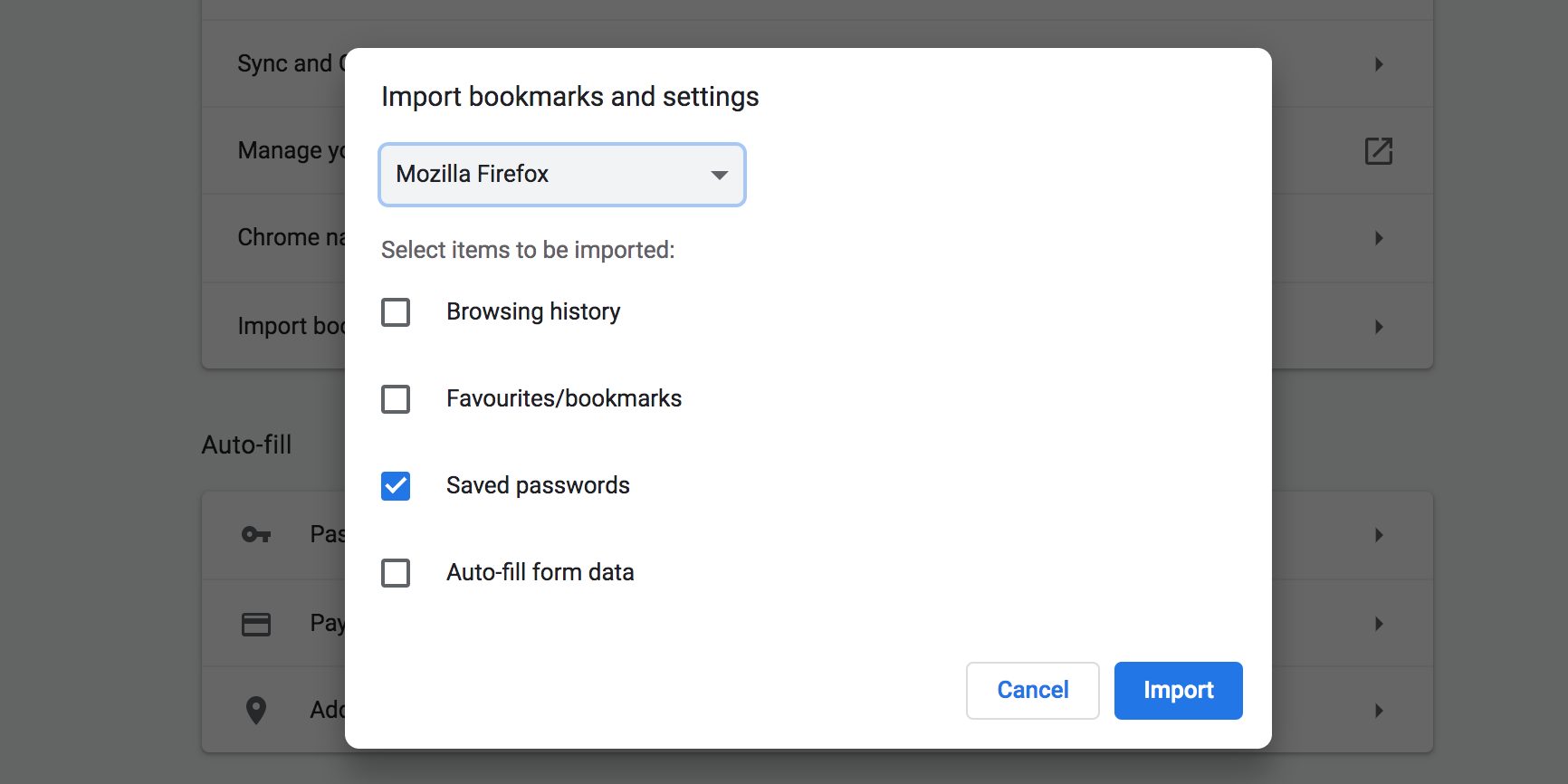Image resolution: width=1568 pixels, height=784 pixels.
Task: Click the arrow on Passwords row
Action: [1378, 535]
